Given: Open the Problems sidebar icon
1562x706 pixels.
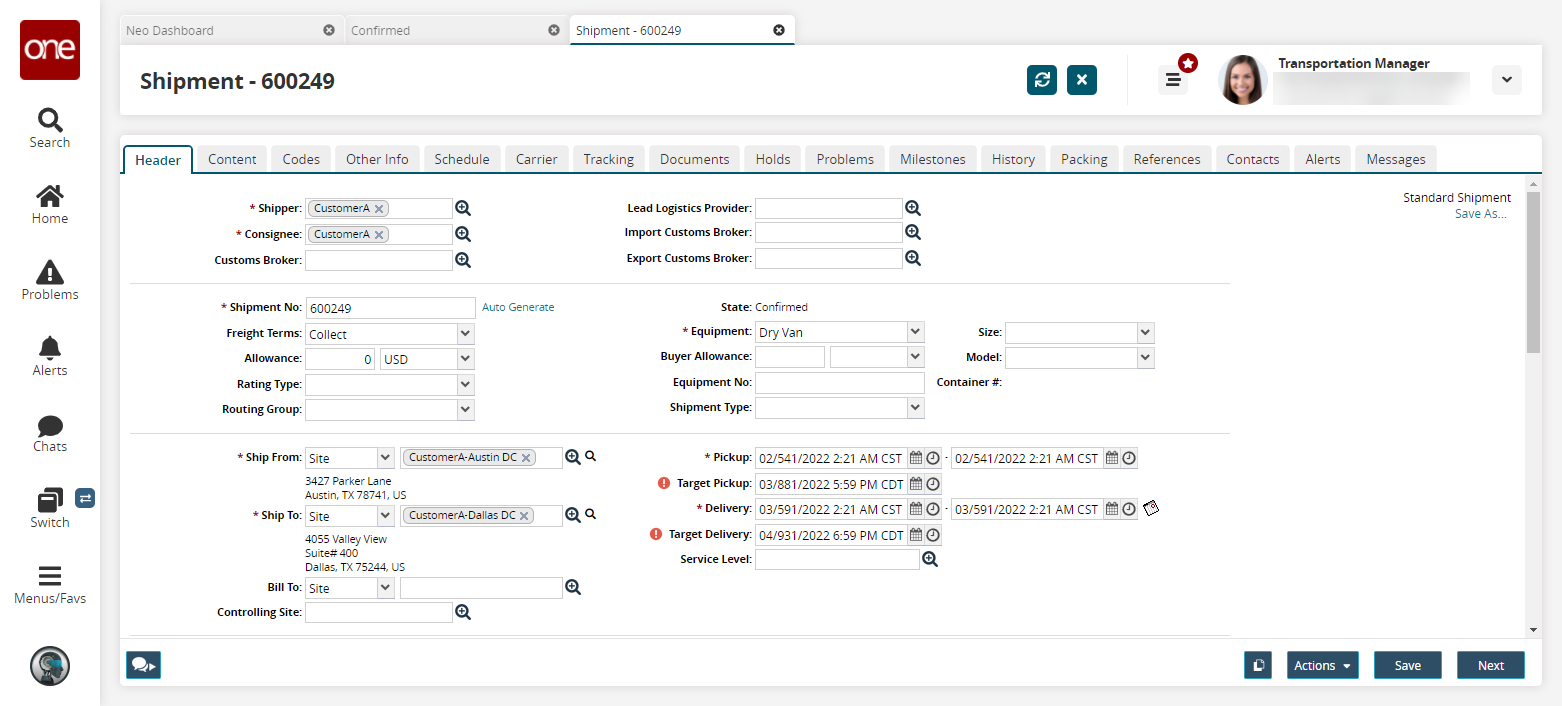Looking at the screenshot, I should point(49,279).
